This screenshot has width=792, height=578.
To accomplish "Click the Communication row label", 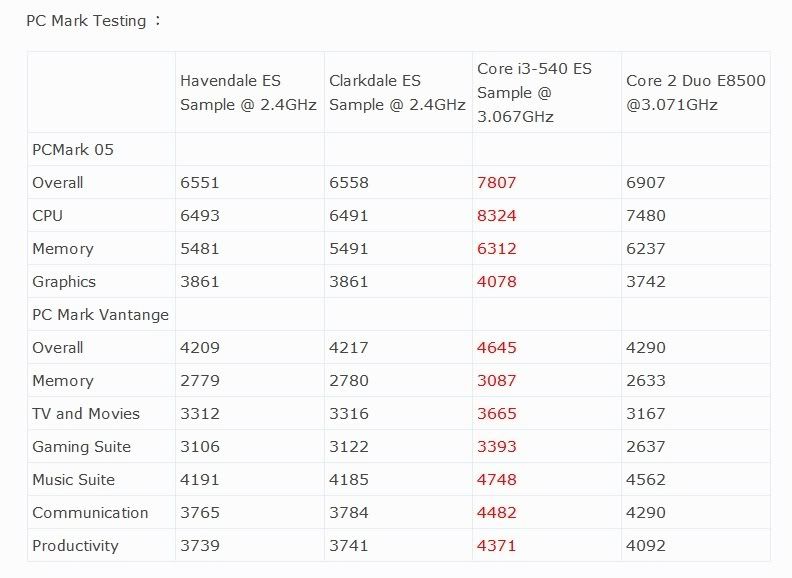I will pyautogui.click(x=90, y=513).
